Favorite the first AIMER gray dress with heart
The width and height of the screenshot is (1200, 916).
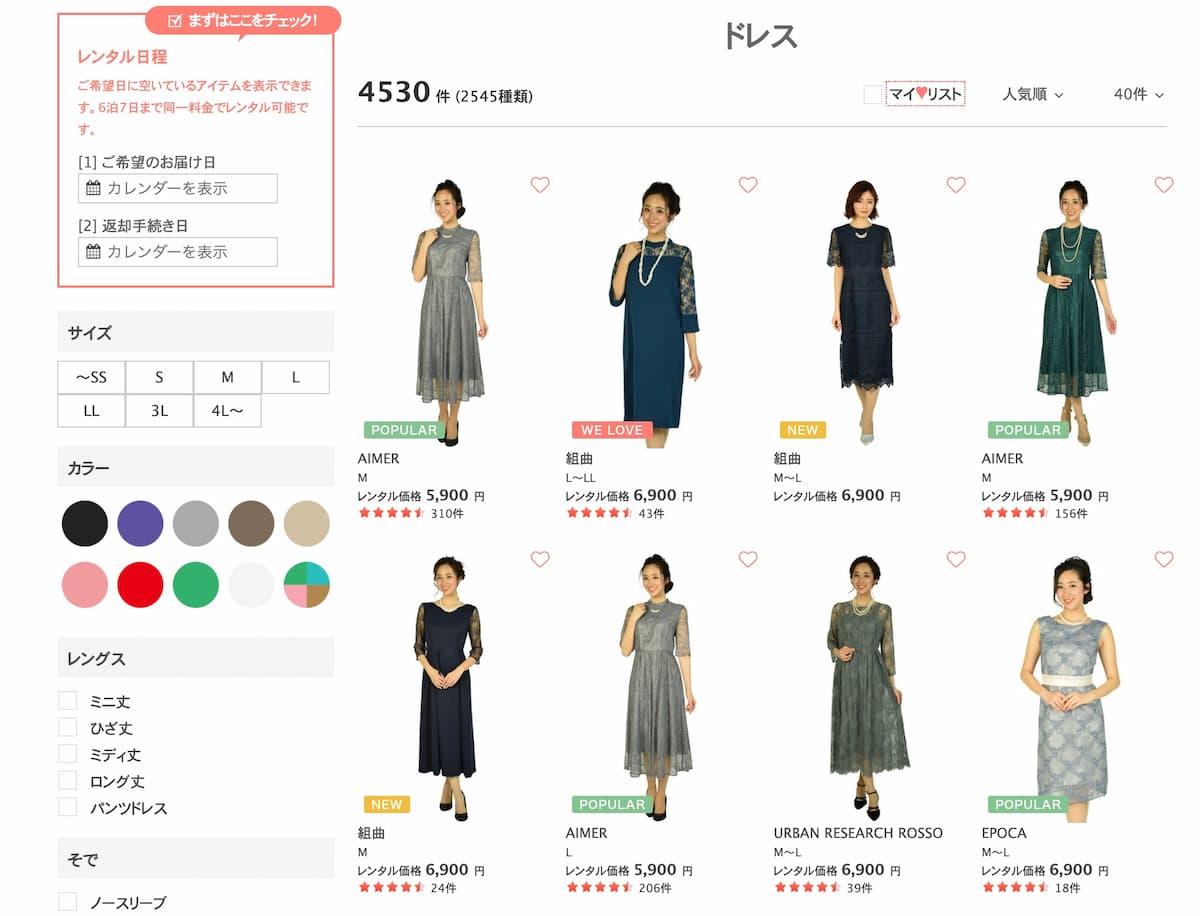[x=540, y=185]
